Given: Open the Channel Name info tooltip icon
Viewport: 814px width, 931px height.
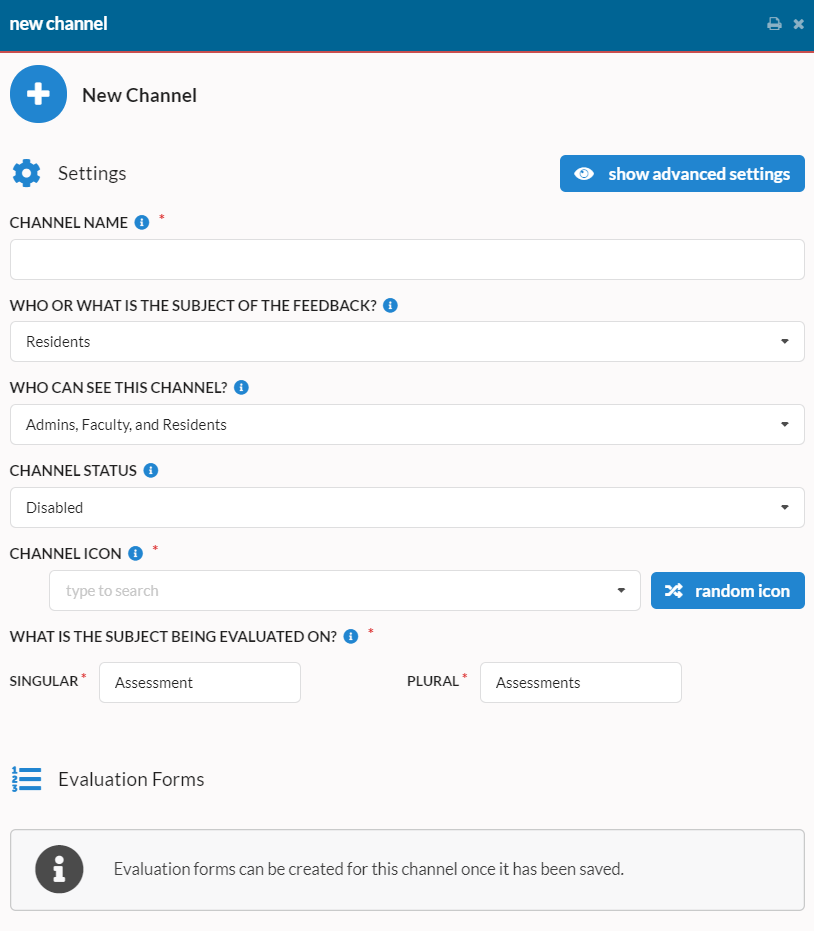Looking at the screenshot, I should pos(142,223).
